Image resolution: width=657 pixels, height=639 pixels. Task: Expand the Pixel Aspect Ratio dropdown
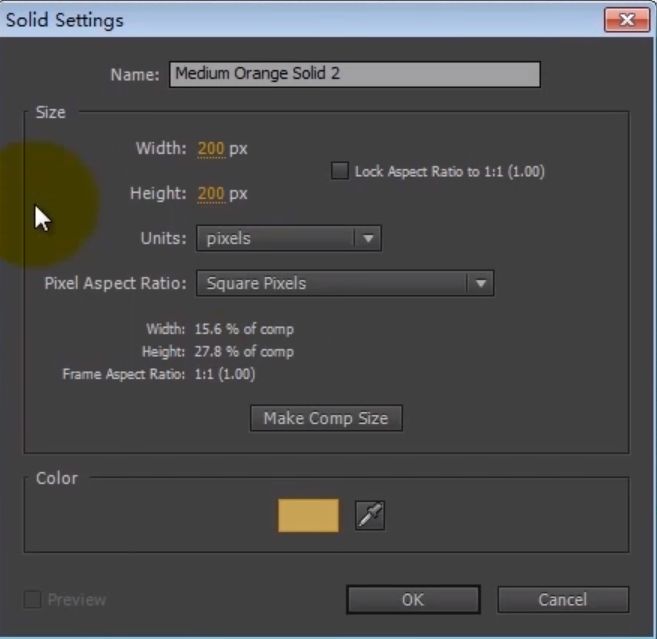point(345,283)
